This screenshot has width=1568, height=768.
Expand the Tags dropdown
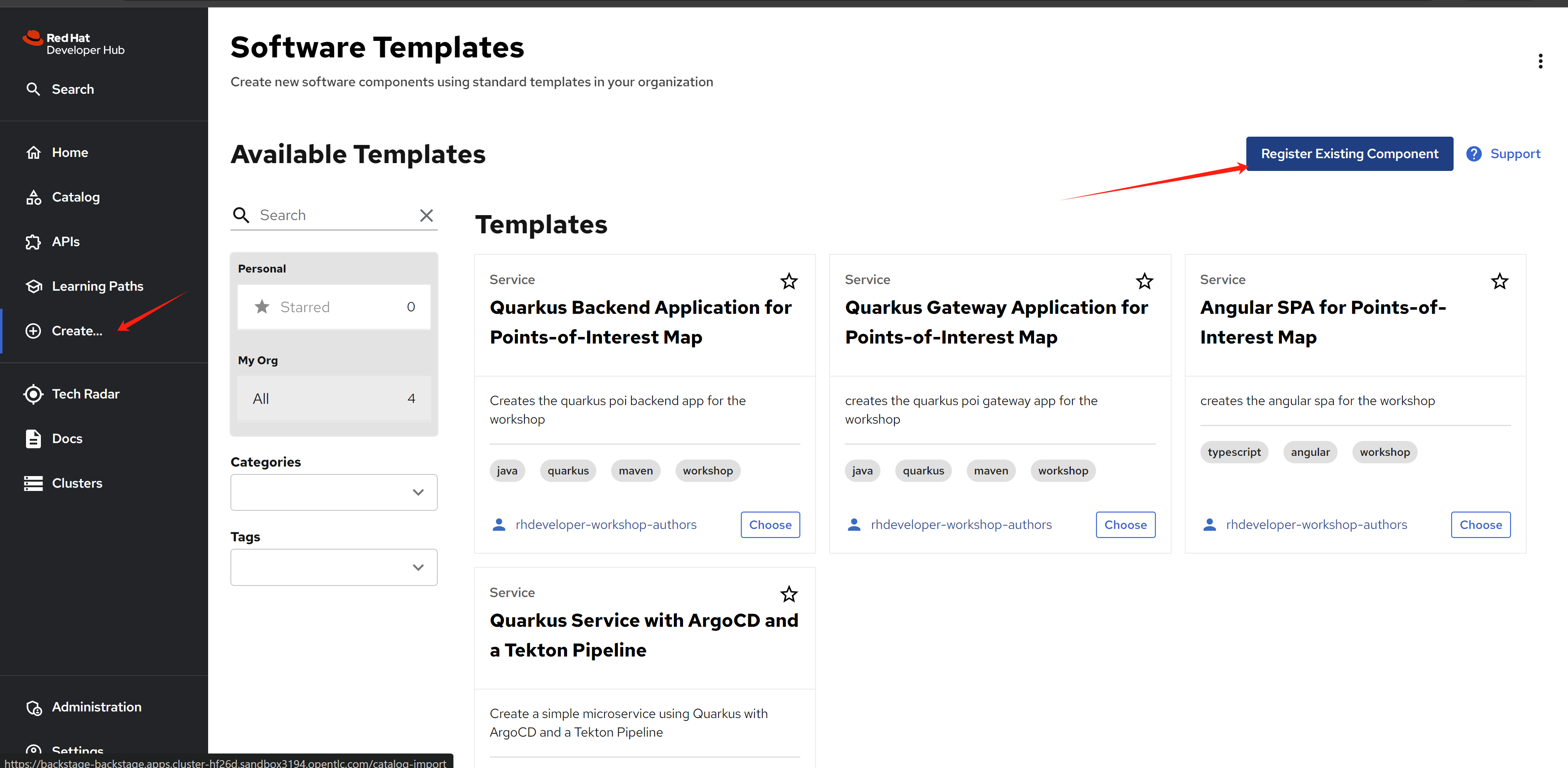pos(334,567)
